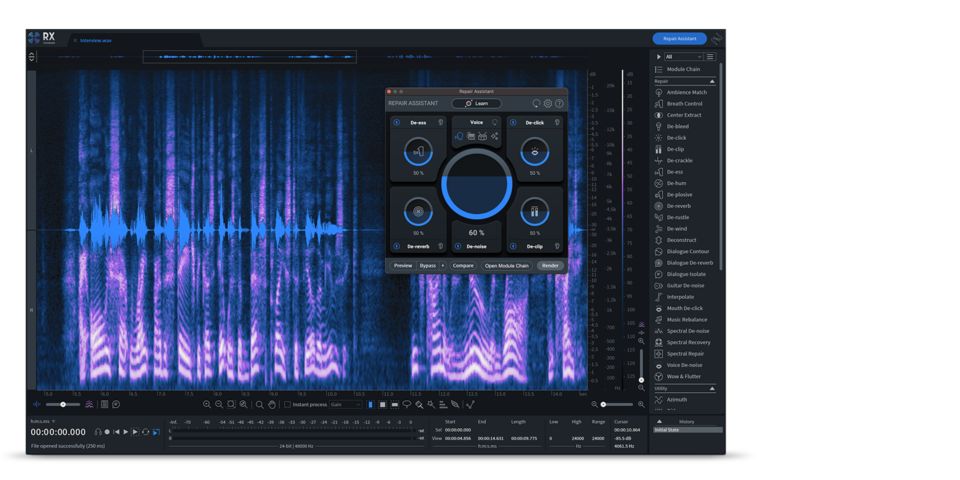
Task: Collapse the Repair section
Action: tap(712, 81)
